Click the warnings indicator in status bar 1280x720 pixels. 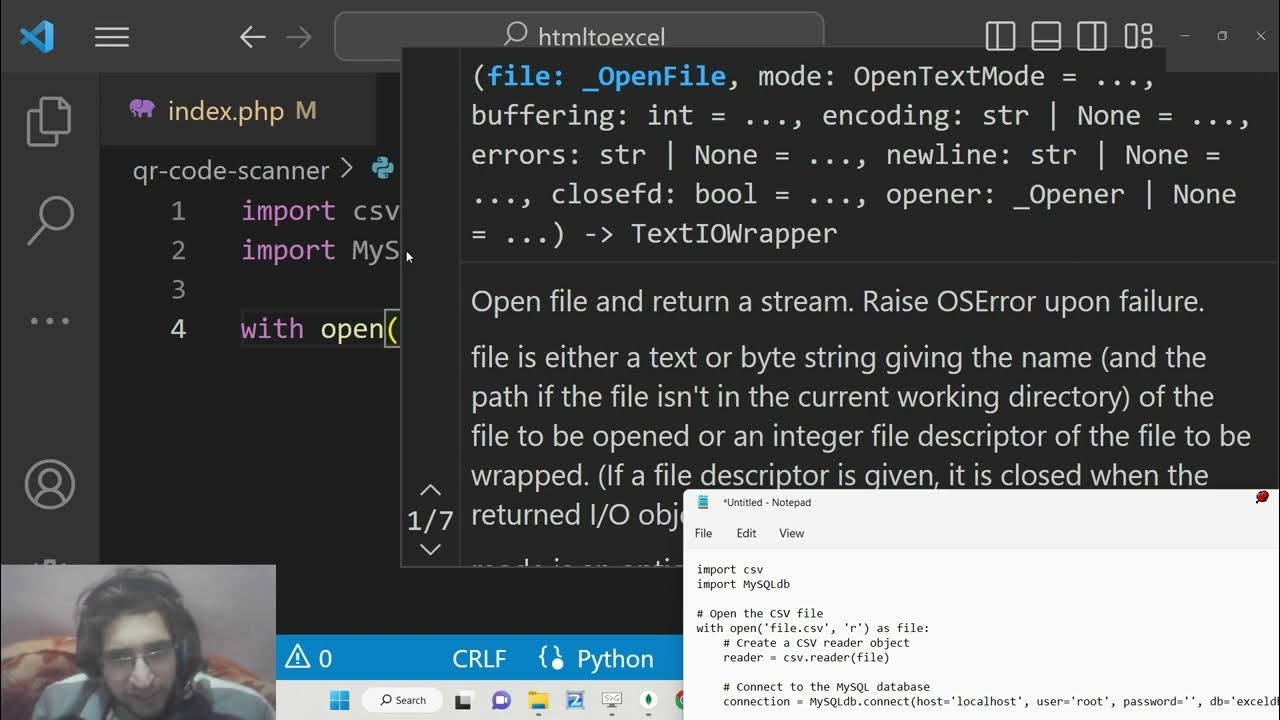pos(309,659)
